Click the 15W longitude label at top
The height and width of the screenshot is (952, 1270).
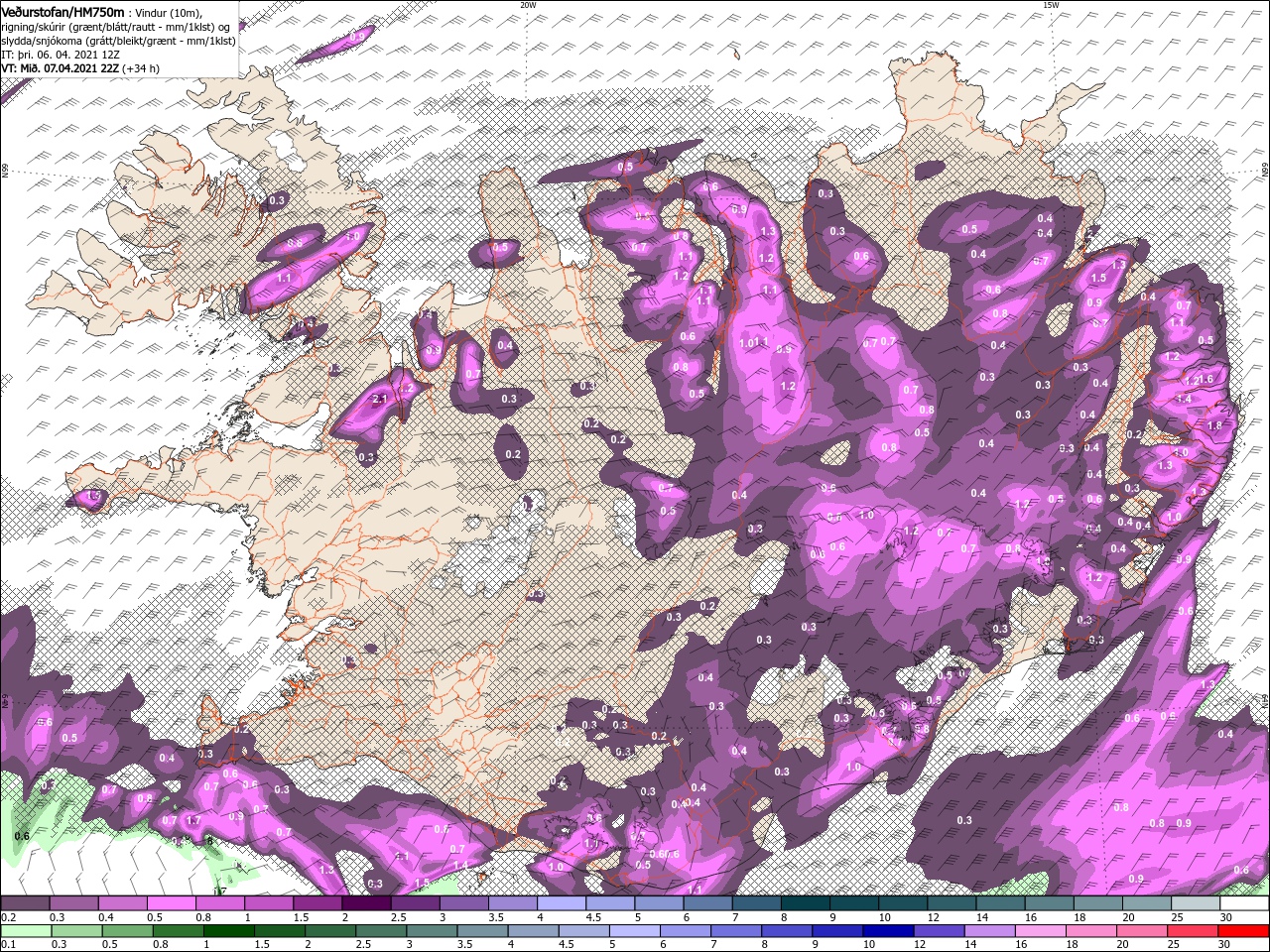(x=1051, y=4)
